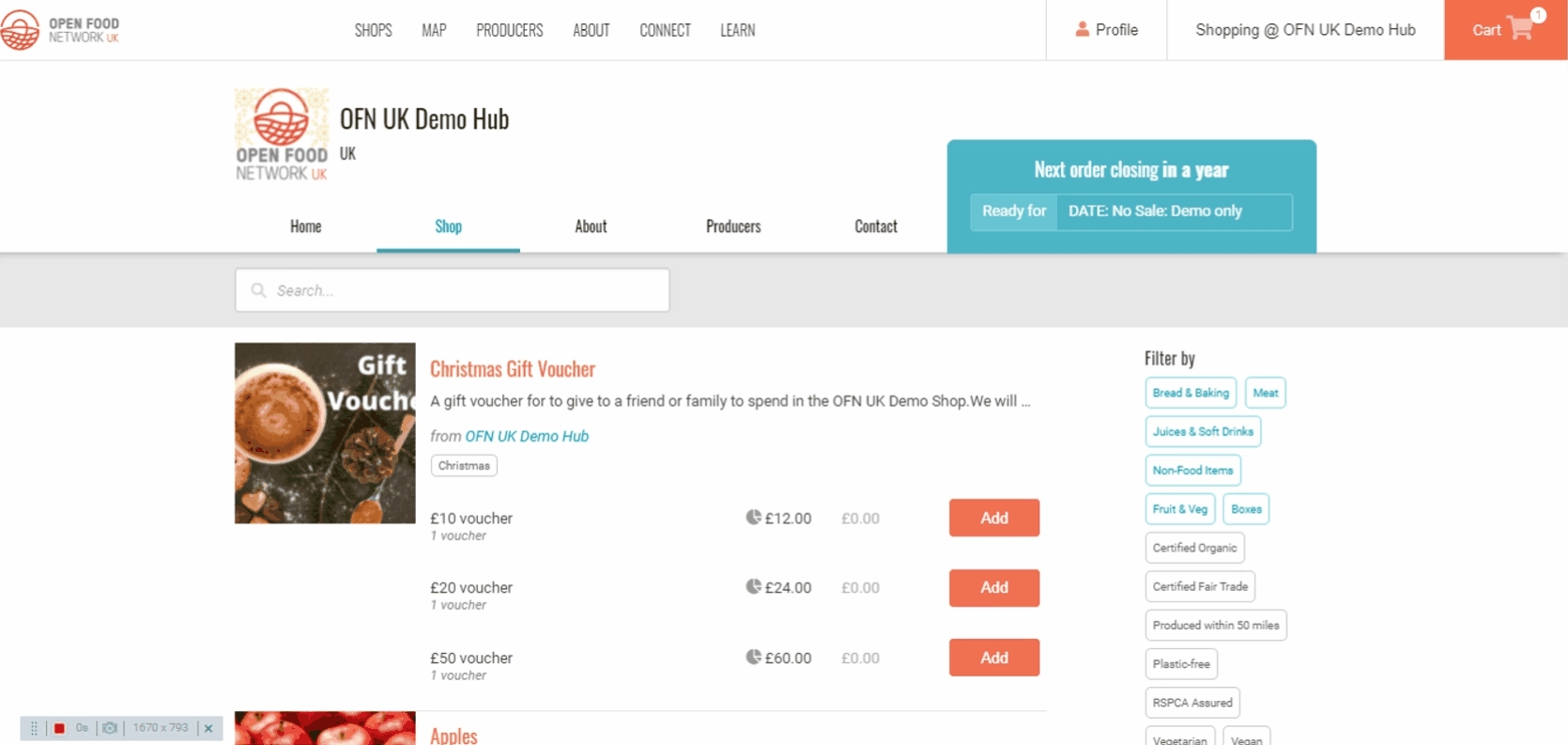Click the Next order closing in a year text
The image size is (1568, 745).
(1131, 170)
